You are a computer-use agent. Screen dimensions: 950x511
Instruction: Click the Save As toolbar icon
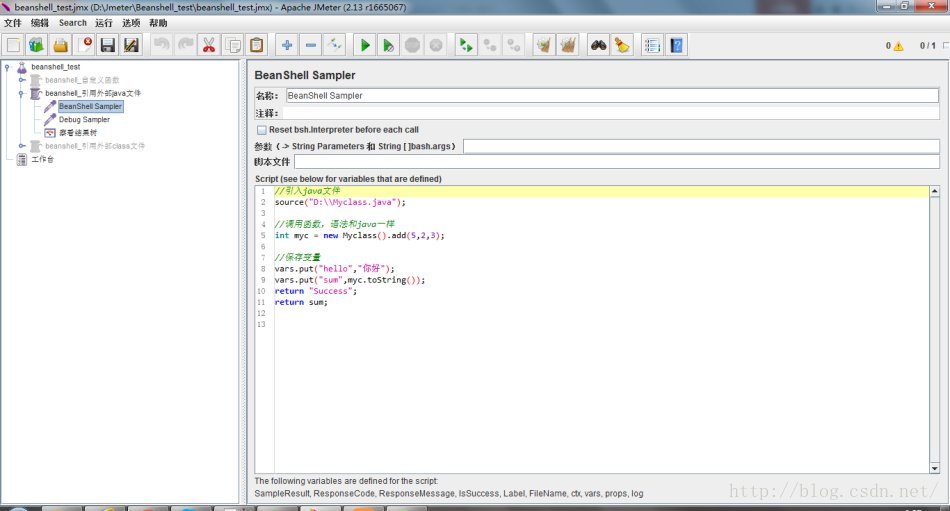(x=131, y=45)
